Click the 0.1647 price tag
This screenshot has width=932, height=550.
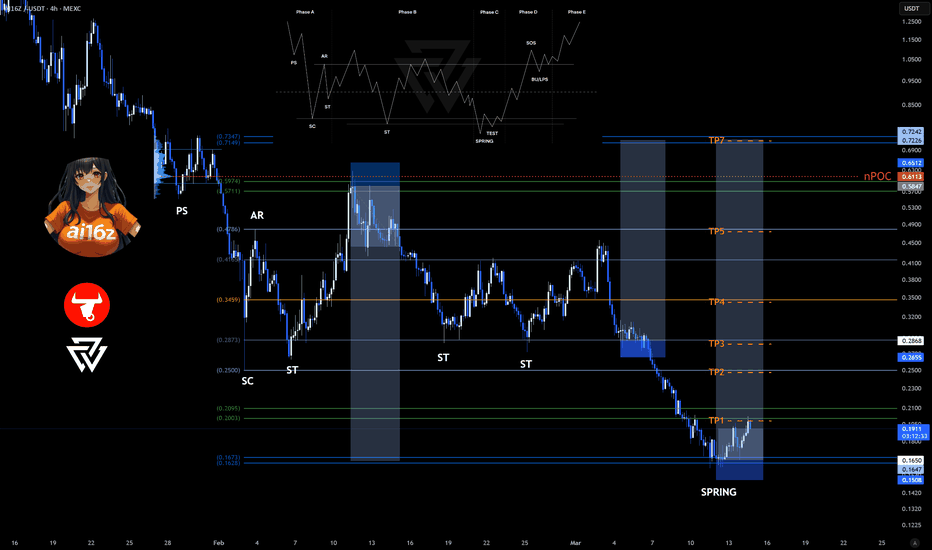pyautogui.click(x=911, y=470)
